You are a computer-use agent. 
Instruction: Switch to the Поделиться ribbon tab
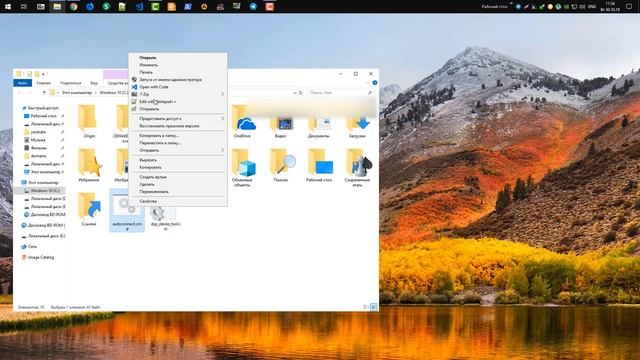point(71,83)
